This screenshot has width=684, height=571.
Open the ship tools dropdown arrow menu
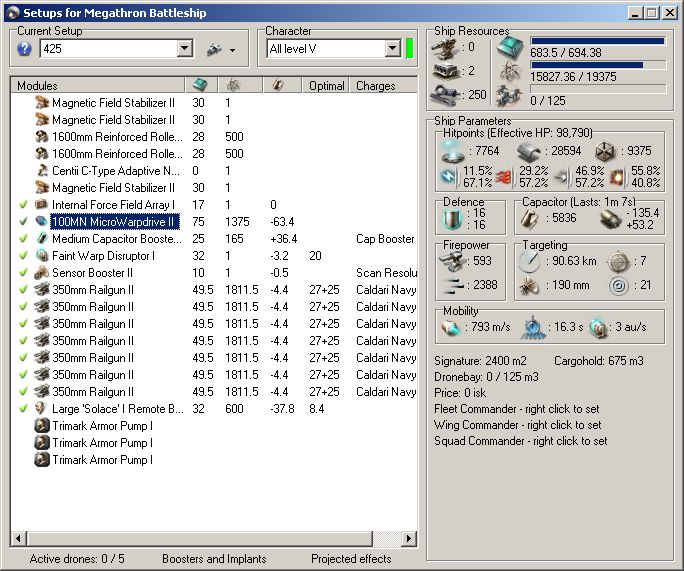click(x=232, y=50)
